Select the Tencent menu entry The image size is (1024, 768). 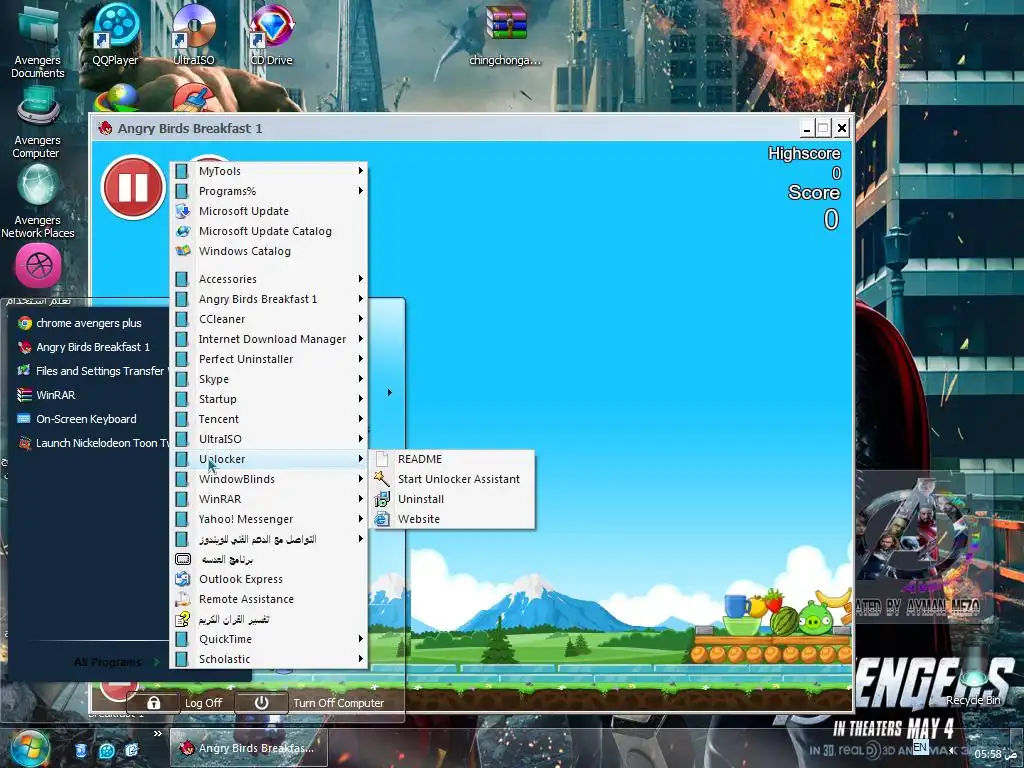click(x=269, y=419)
